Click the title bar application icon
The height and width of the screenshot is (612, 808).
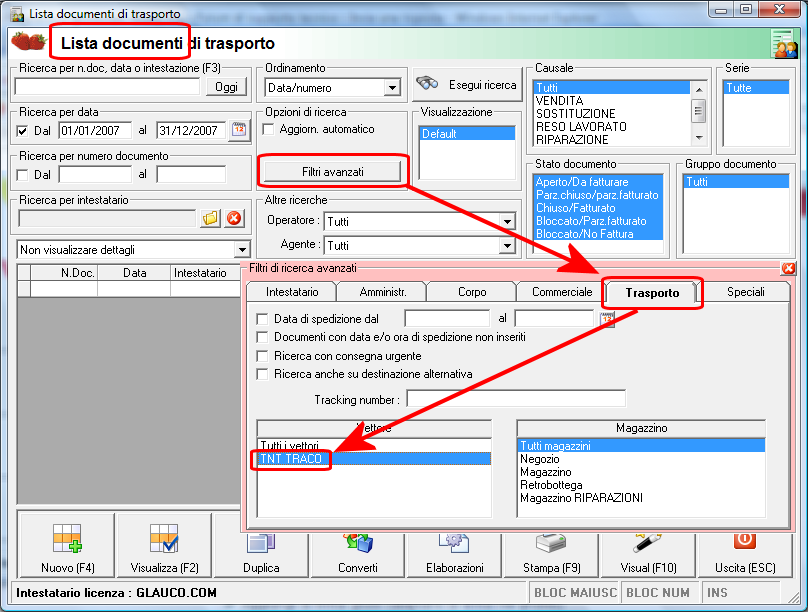tap(17, 14)
